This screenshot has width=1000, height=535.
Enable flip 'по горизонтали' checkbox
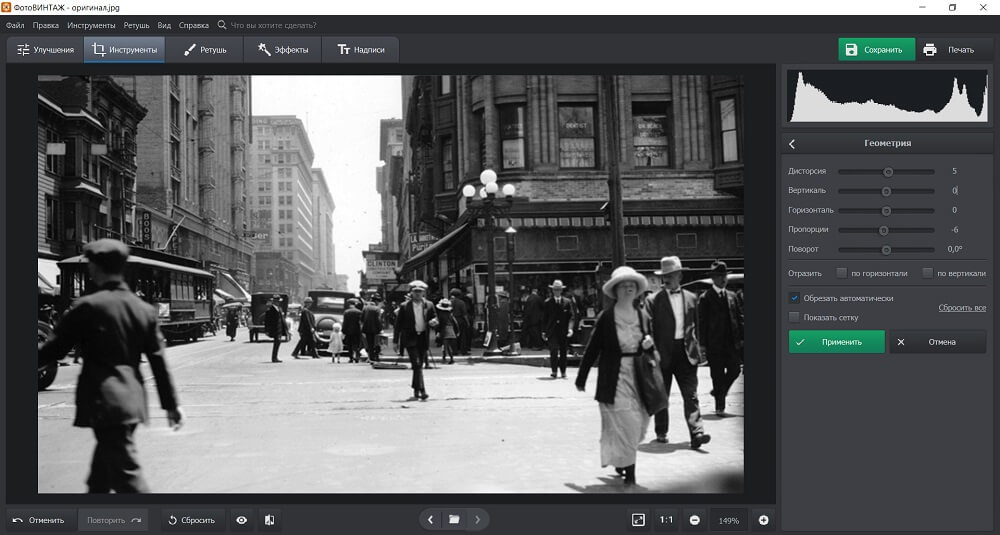(x=842, y=273)
